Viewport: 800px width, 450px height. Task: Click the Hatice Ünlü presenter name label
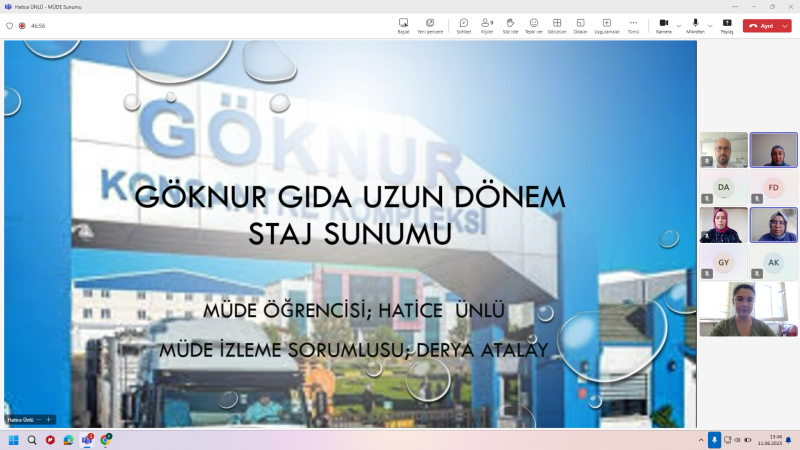click(x=20, y=420)
